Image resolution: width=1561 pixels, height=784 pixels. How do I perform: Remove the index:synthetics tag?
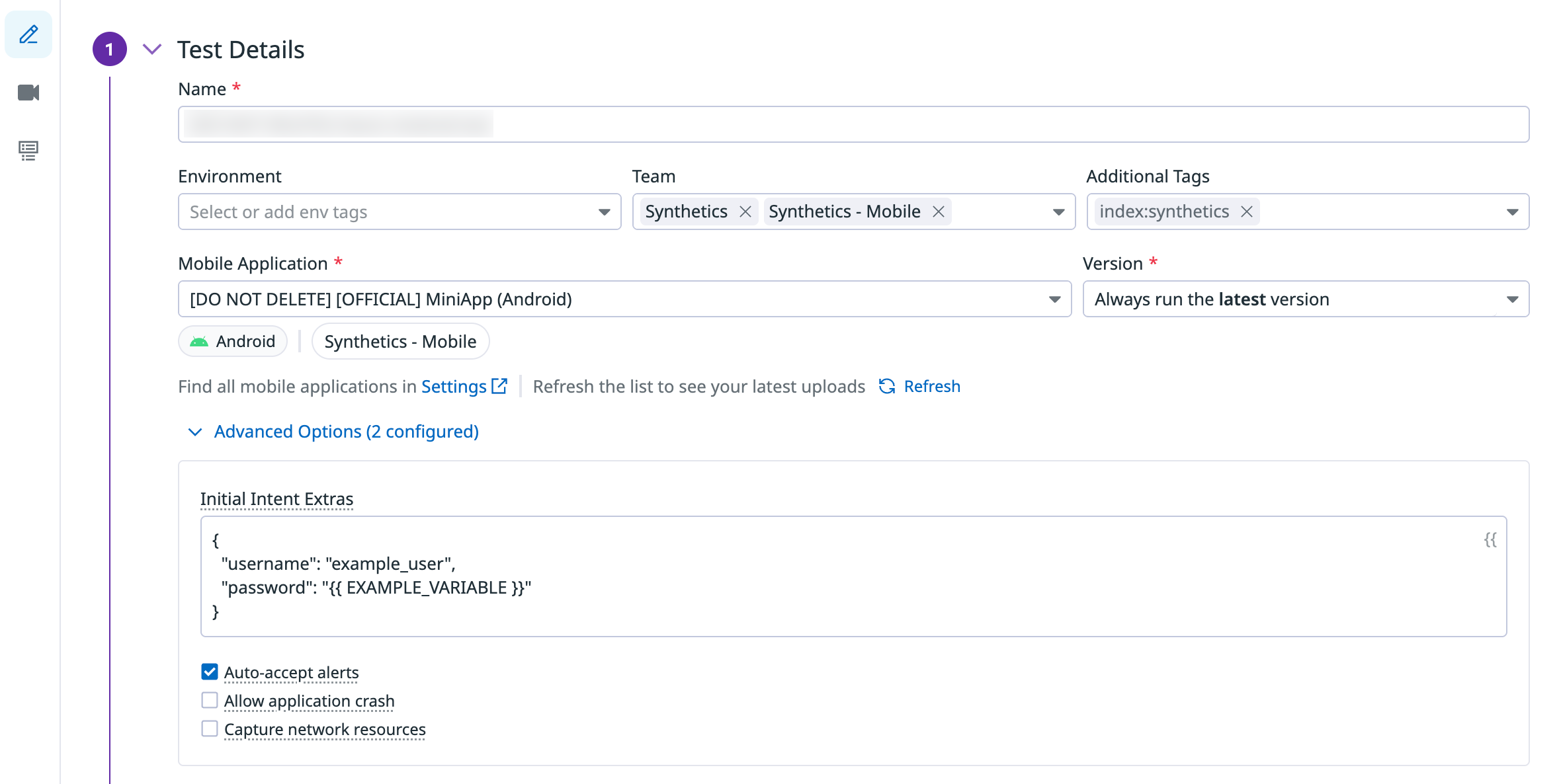coord(1247,212)
